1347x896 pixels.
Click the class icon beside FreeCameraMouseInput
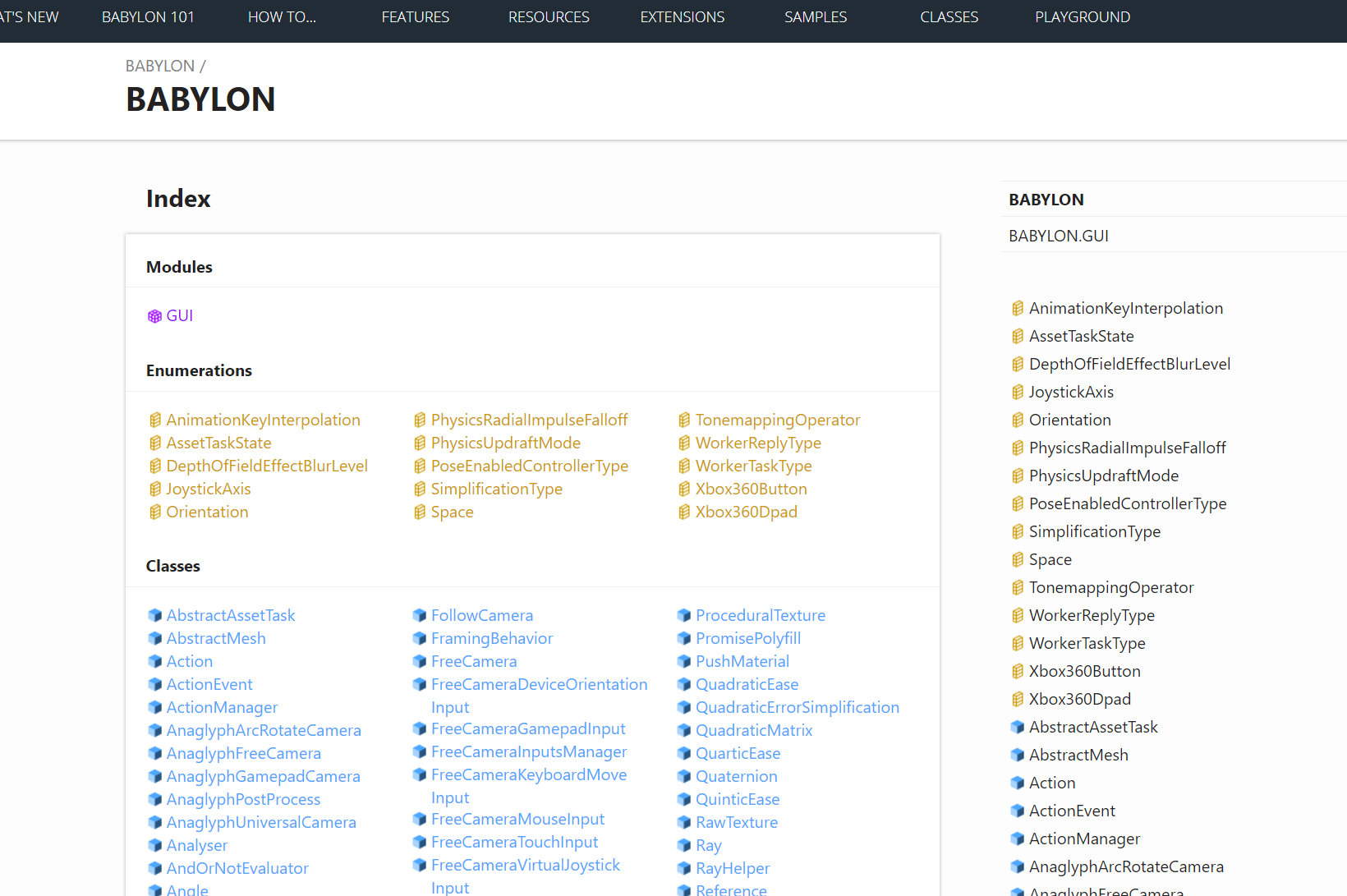(420, 819)
